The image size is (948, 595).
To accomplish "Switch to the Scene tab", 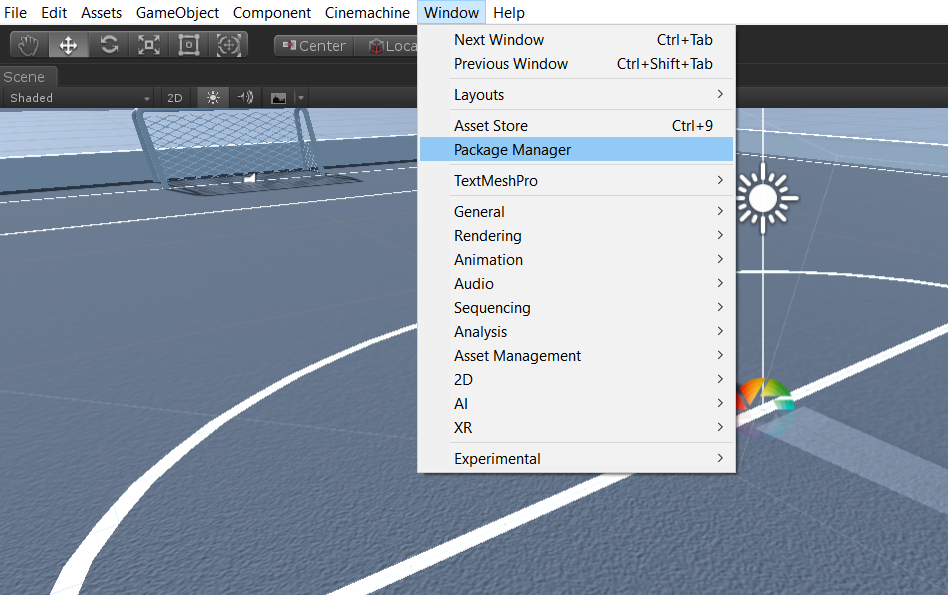I will pyautogui.click(x=28, y=77).
